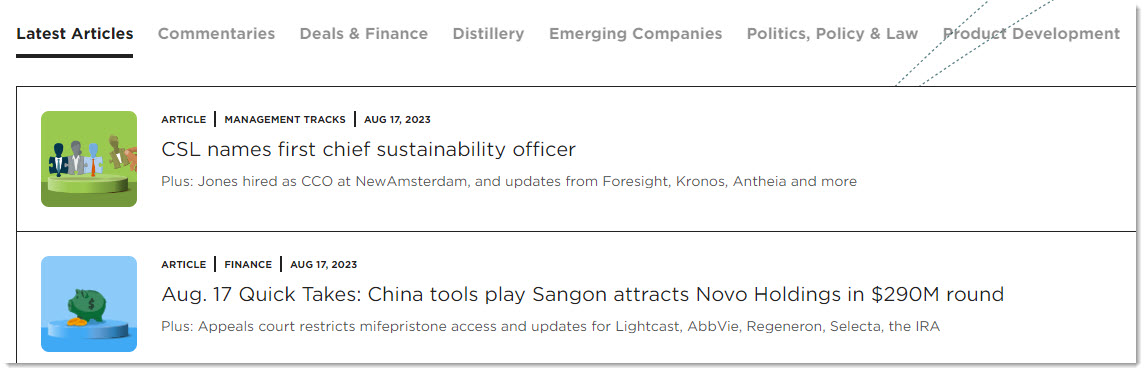Click the dotted decorative lines in header
1146x373 pixels.
972,42
